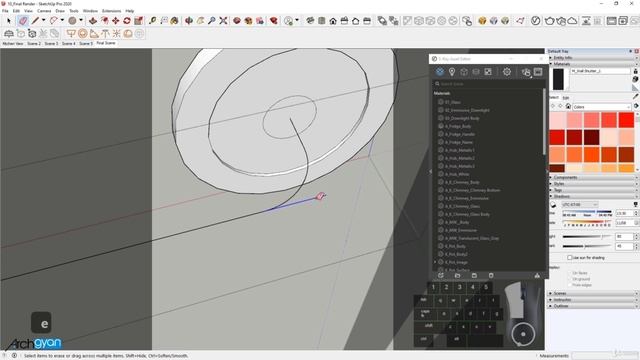Click the bright red color swatch
Image resolution: width=640 pixels, height=360 pixels.
626,120
